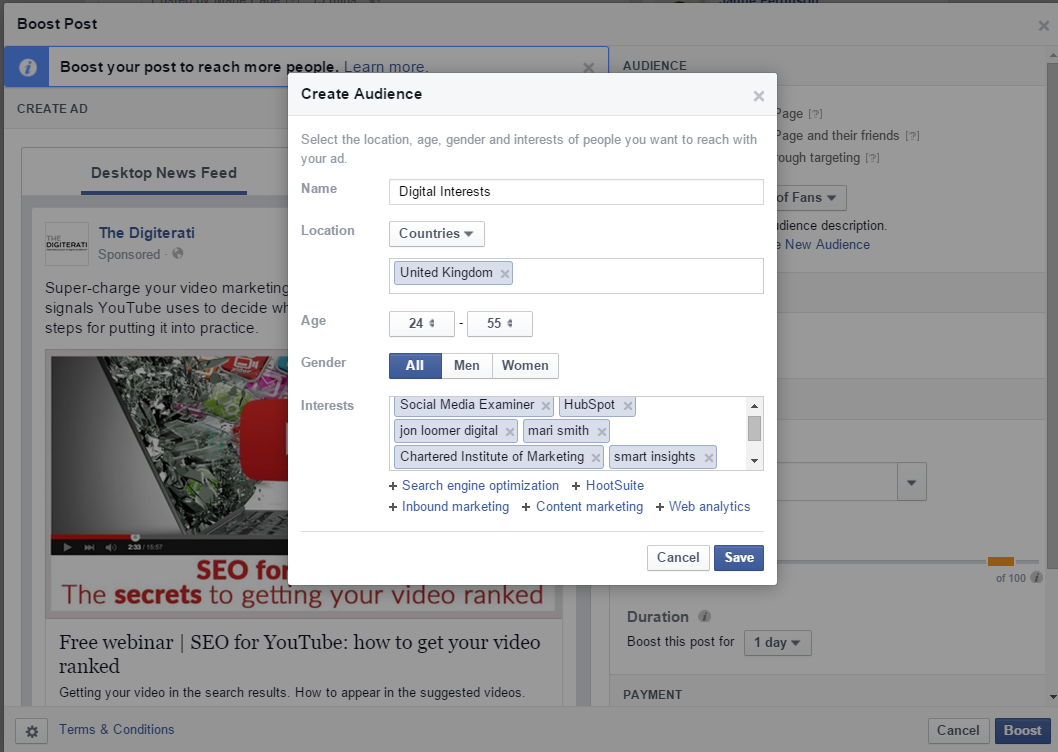Remove smart insights interest tag
The width and height of the screenshot is (1058, 752).
[708, 458]
